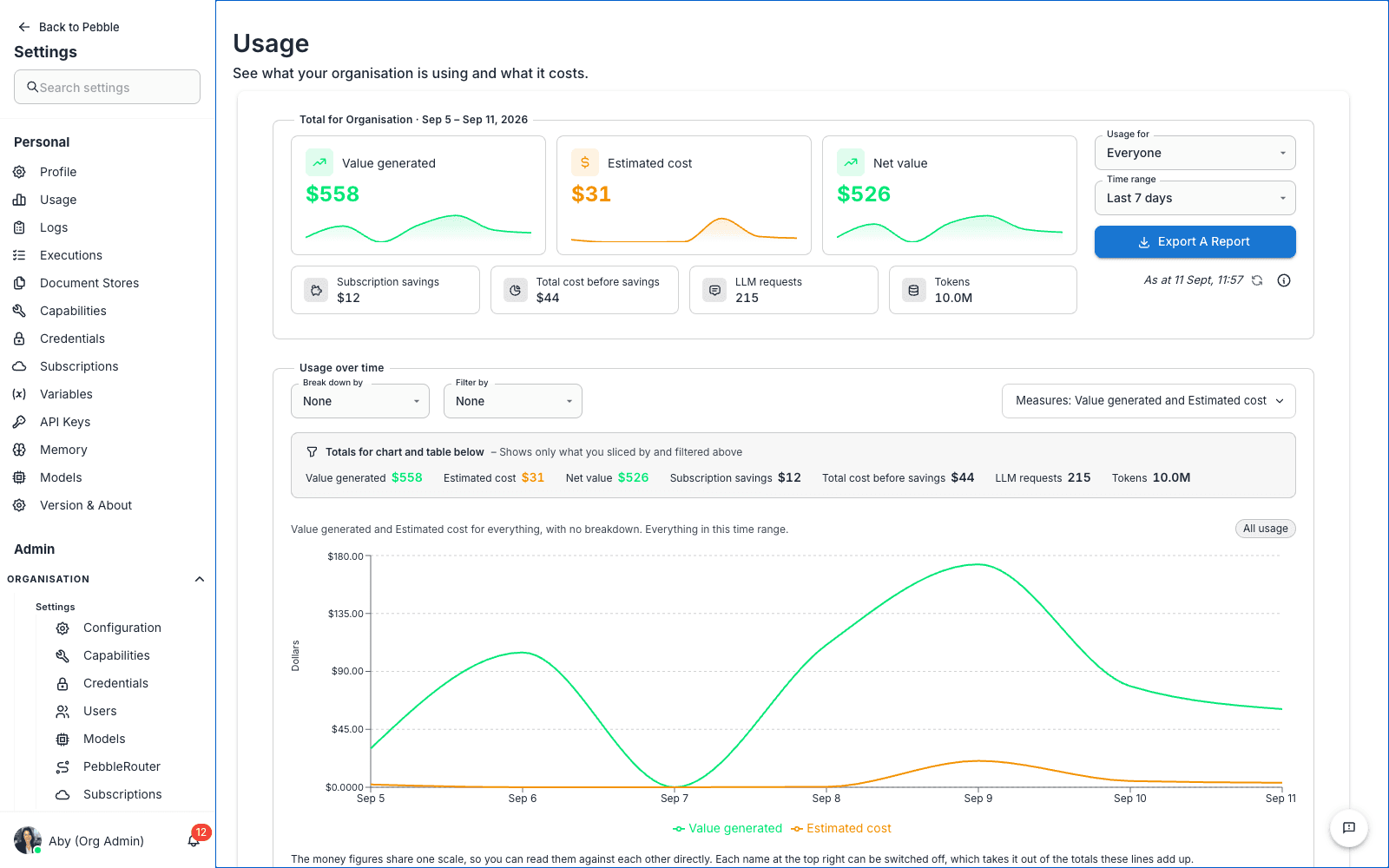The height and width of the screenshot is (868, 1389).
Task: Open admin Capabilities under Organisation
Action: 116,656
